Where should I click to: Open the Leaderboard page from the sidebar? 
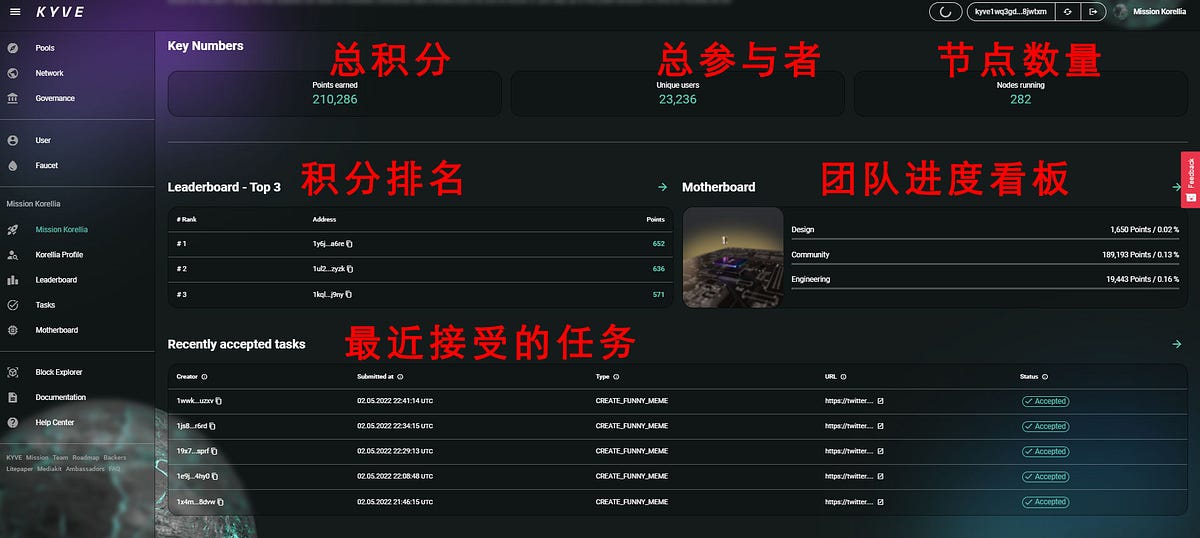coord(56,280)
